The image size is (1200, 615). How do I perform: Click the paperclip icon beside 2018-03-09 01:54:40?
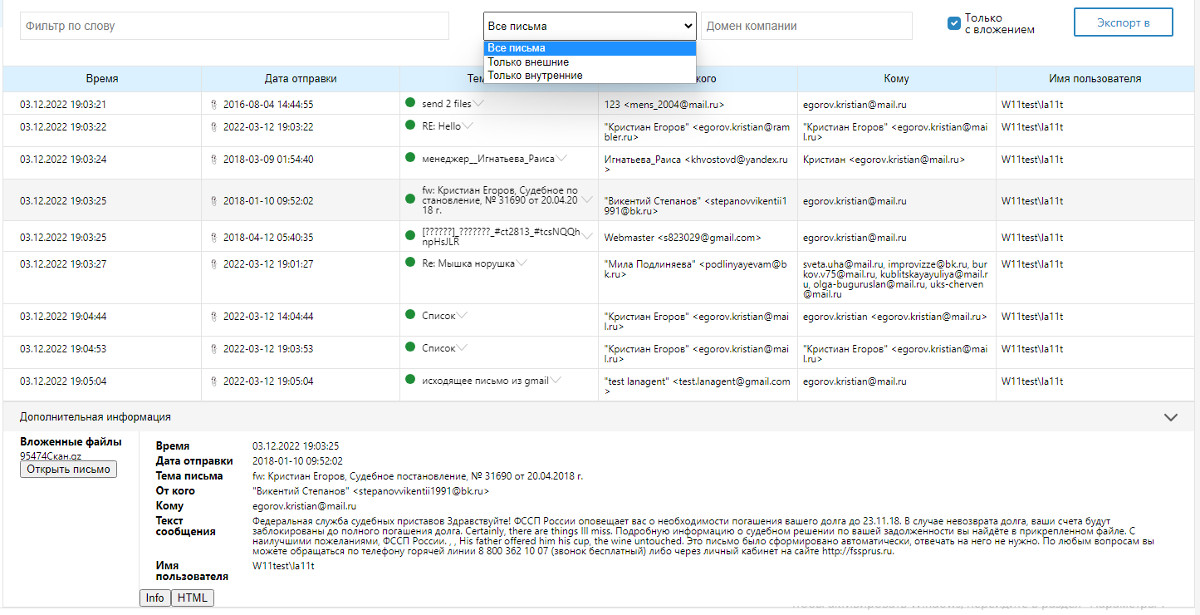click(214, 159)
